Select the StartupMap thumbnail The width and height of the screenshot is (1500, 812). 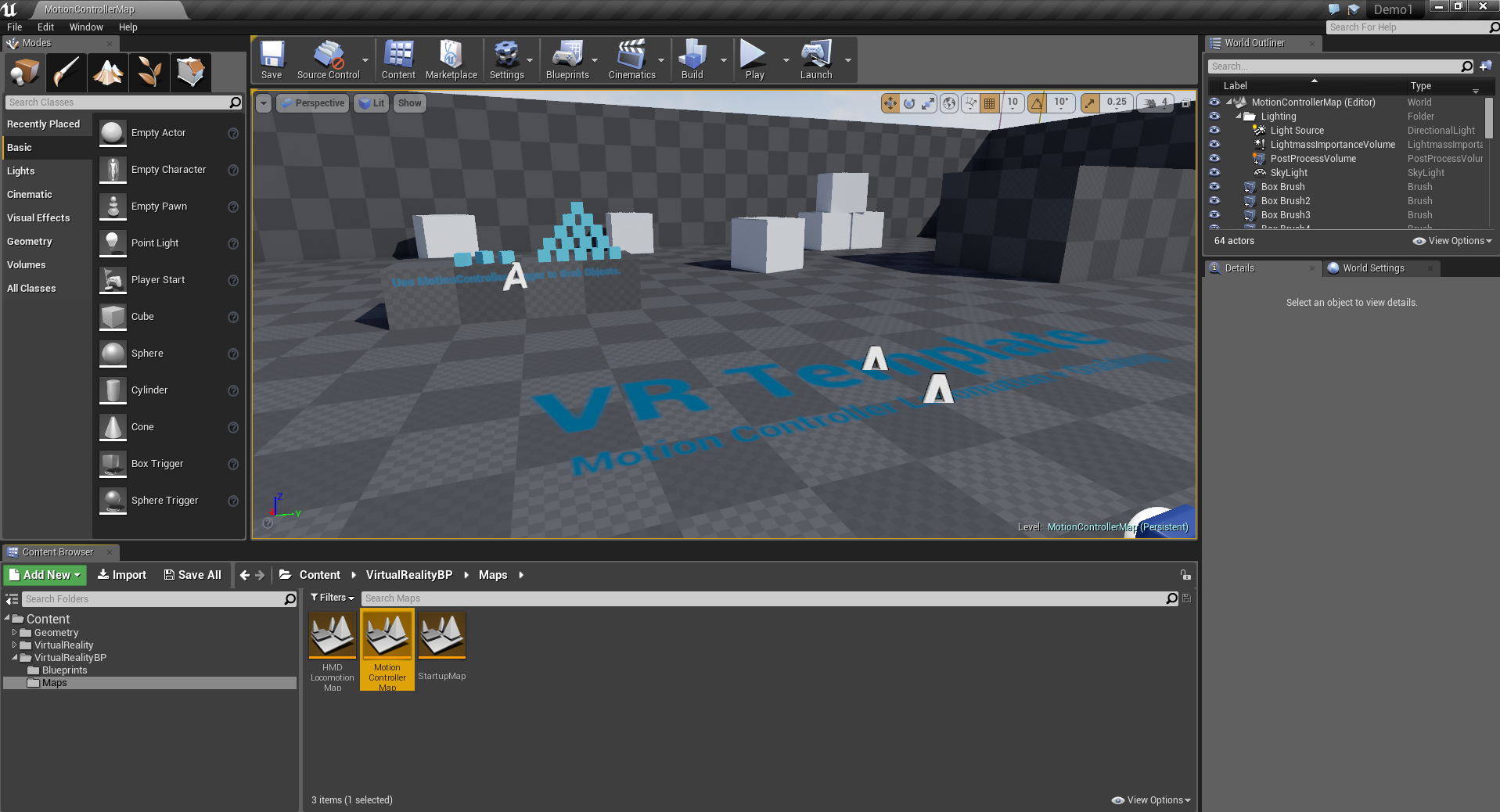441,634
